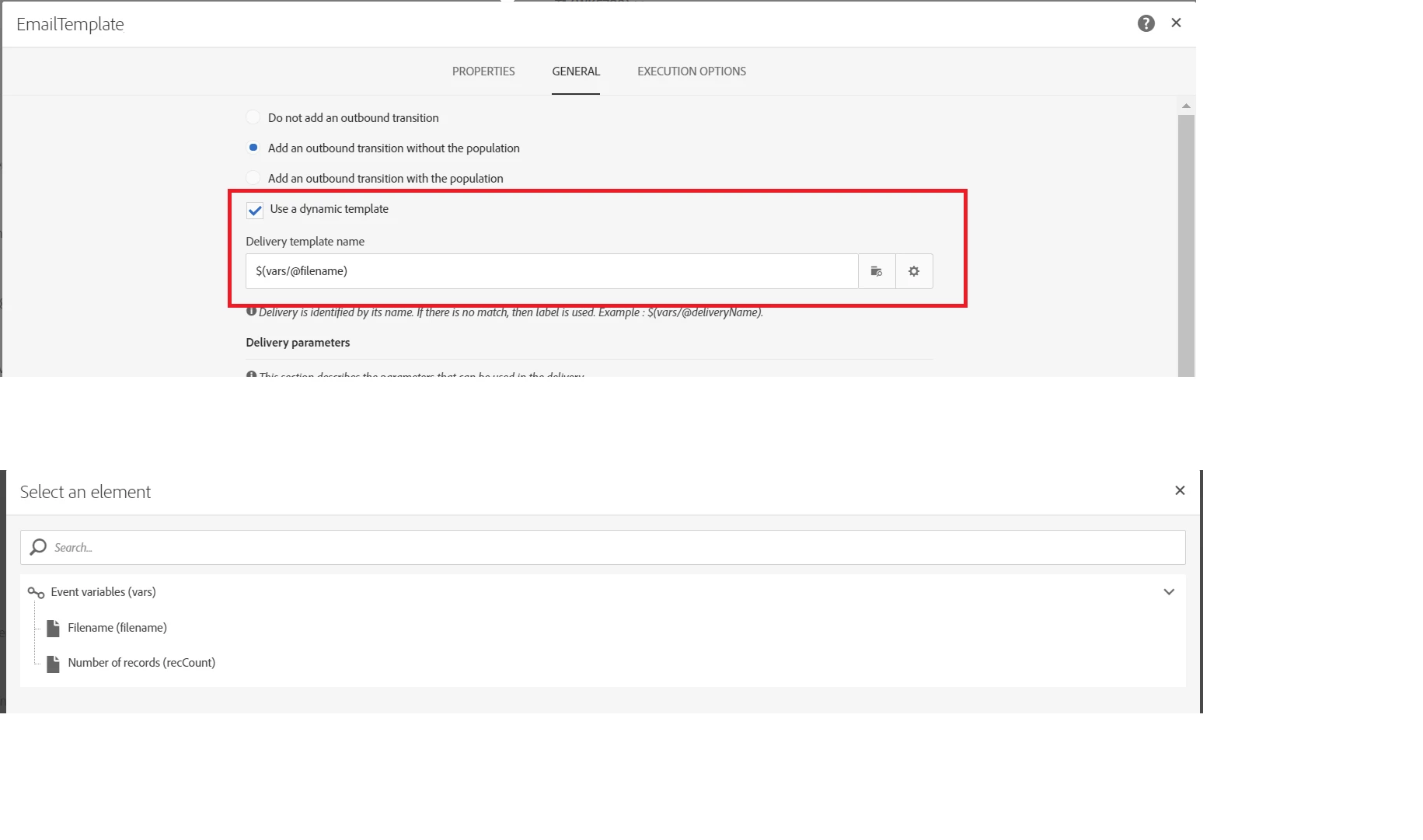Click the 'Delivery parameters' heading
This screenshot has width=1423, height=840.
pyautogui.click(x=298, y=343)
